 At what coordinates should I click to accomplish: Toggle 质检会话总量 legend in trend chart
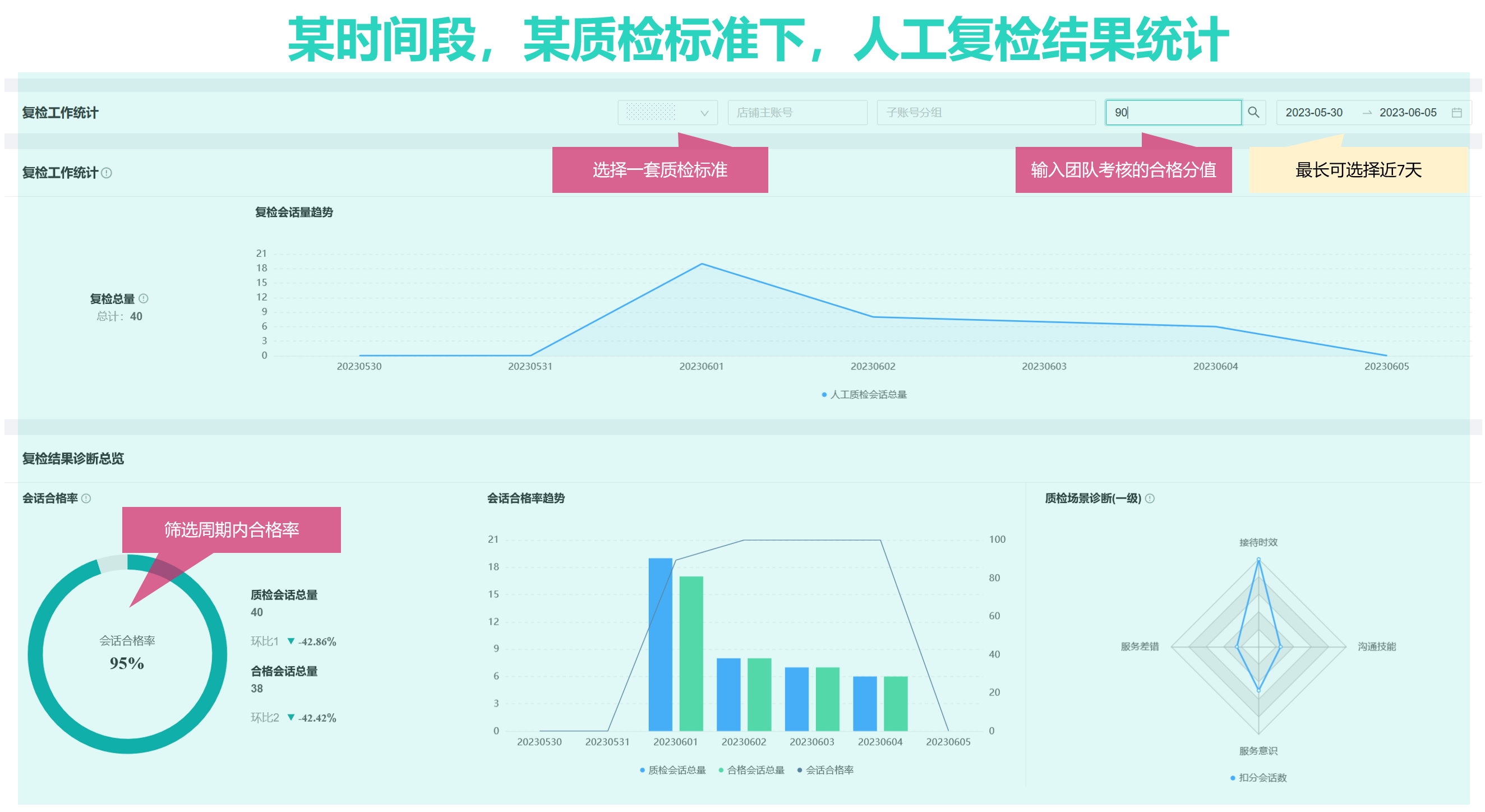pos(673,771)
